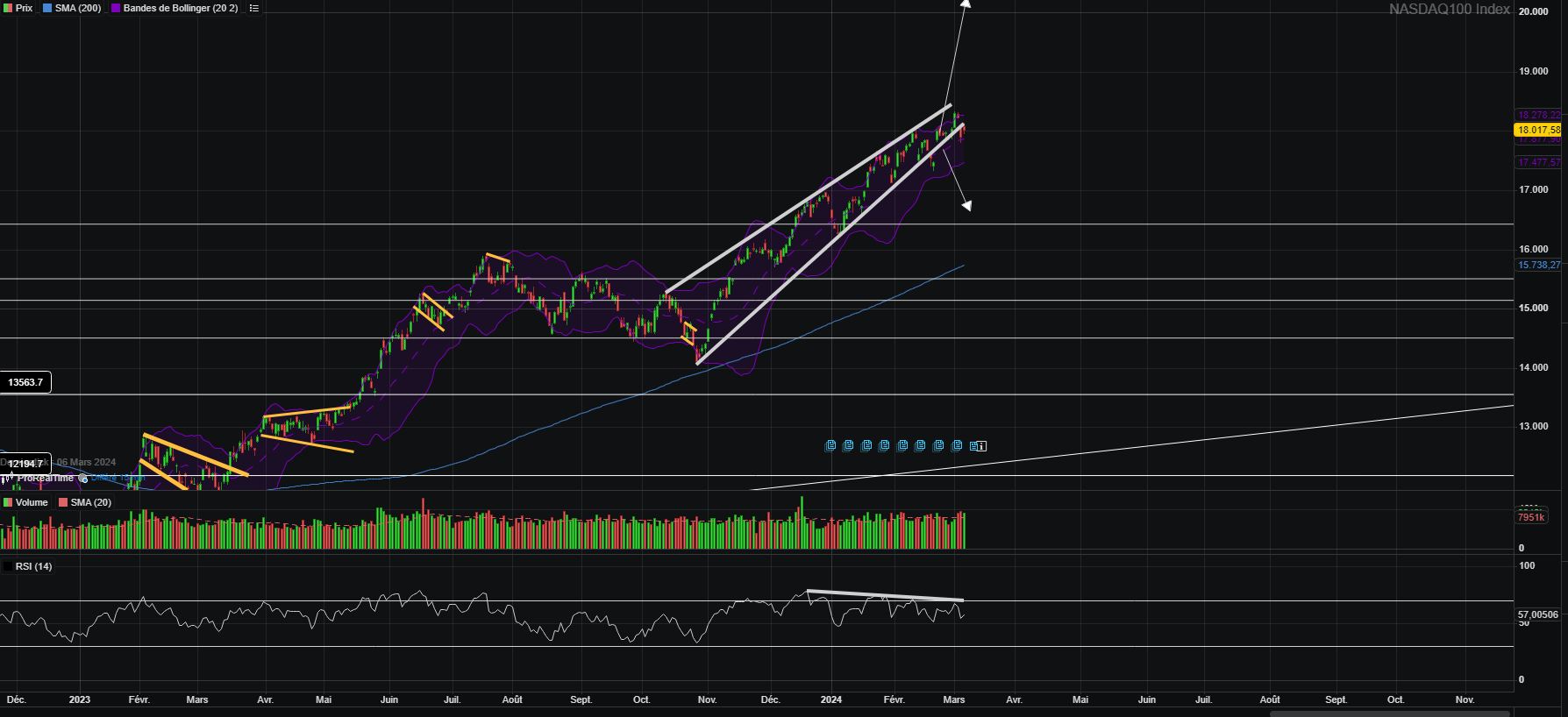Select the 13563.7 horizontal line label

click(x=25, y=382)
